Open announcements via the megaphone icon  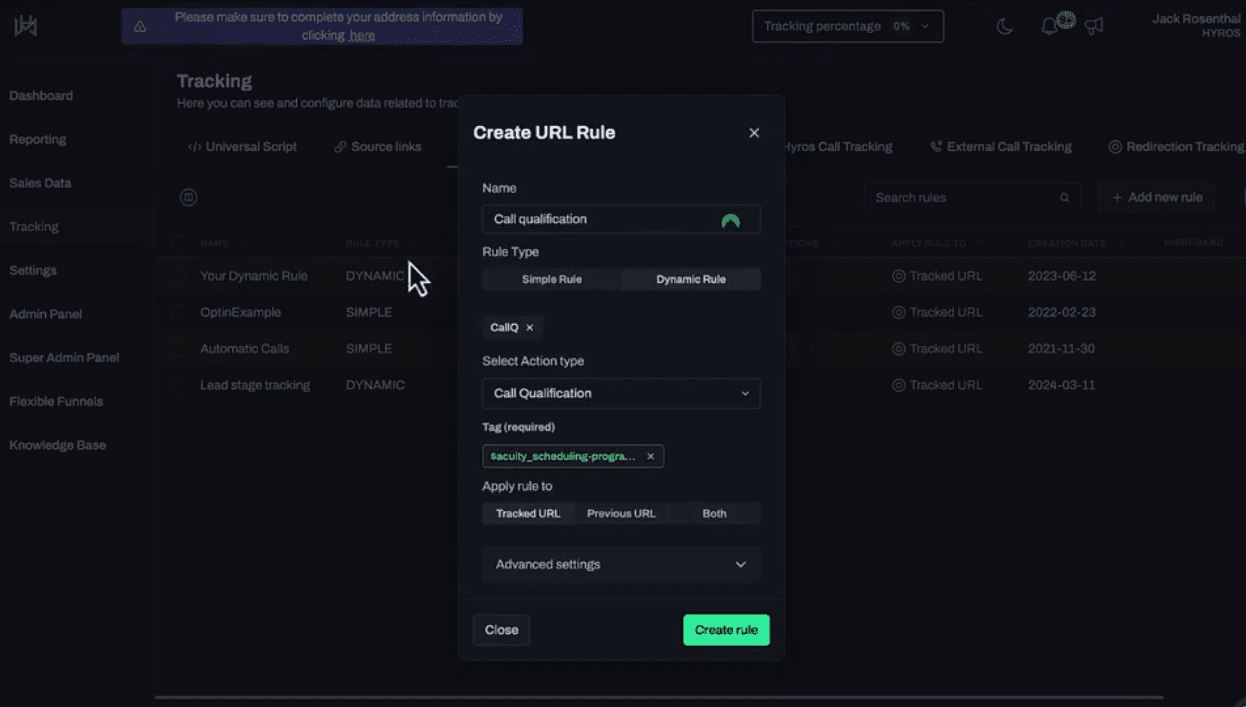(1094, 27)
